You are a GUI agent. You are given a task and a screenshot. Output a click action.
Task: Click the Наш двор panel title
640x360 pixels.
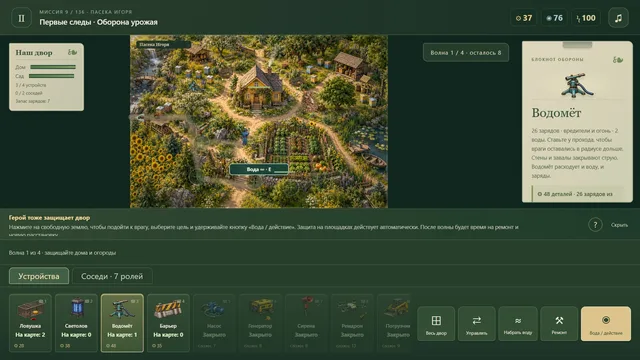point(34,53)
